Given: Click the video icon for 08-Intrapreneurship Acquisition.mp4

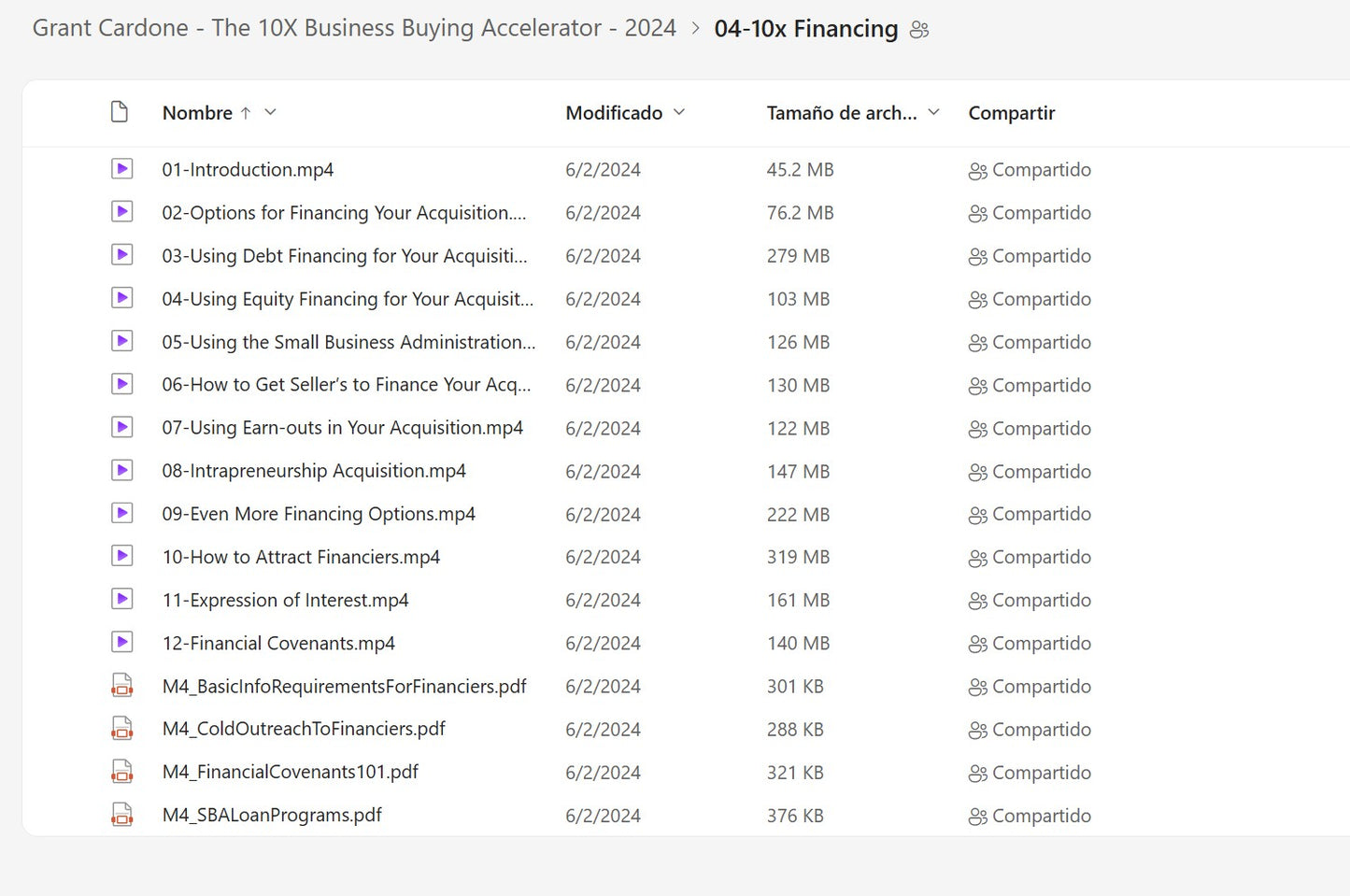Looking at the screenshot, I should 121,471.
